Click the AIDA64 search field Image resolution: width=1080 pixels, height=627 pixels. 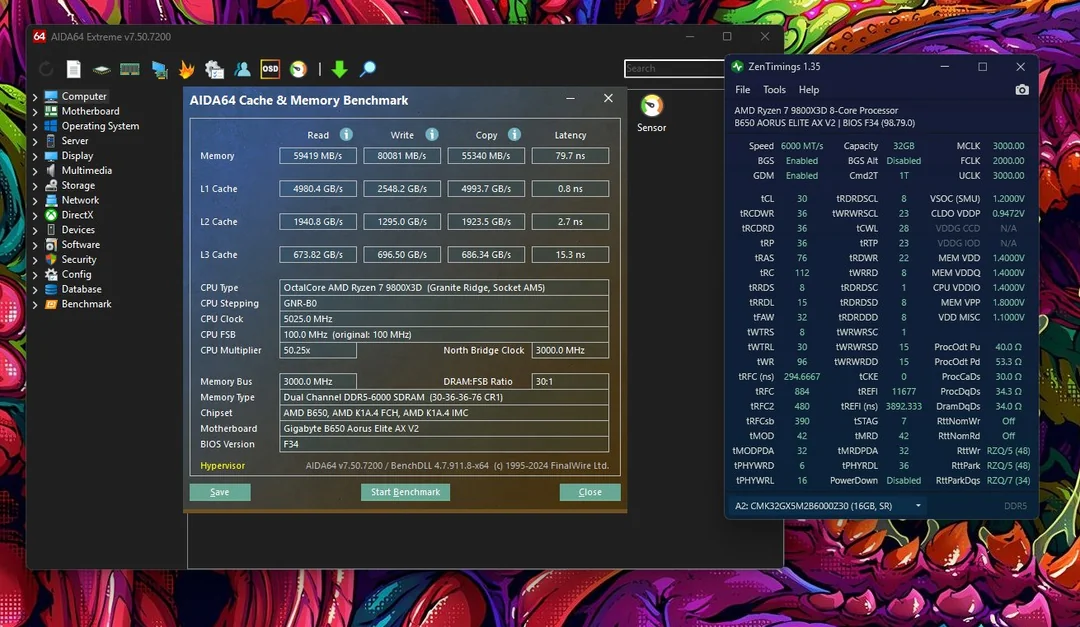point(674,68)
